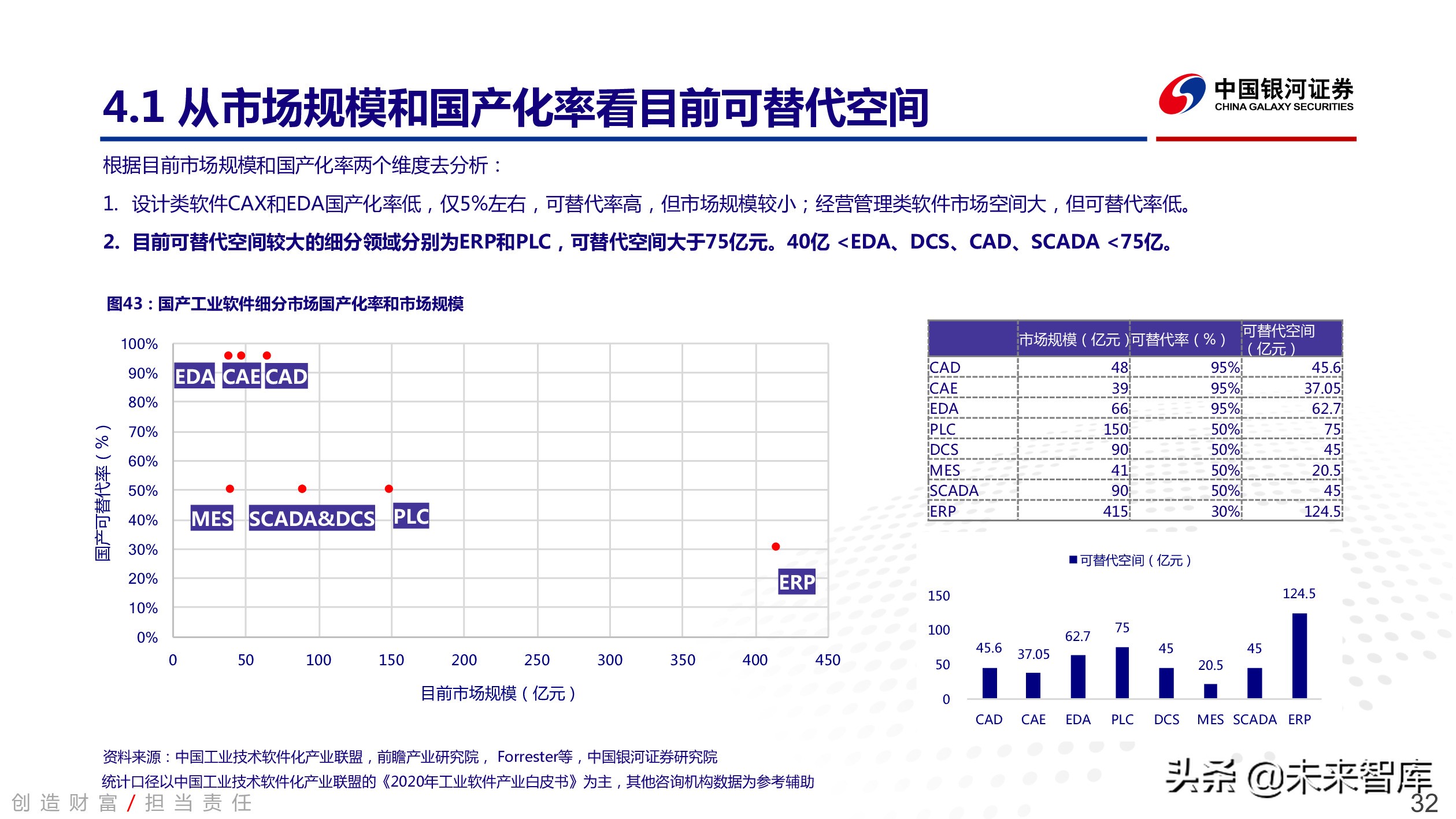Click the EDA row label in the table

(x=944, y=409)
